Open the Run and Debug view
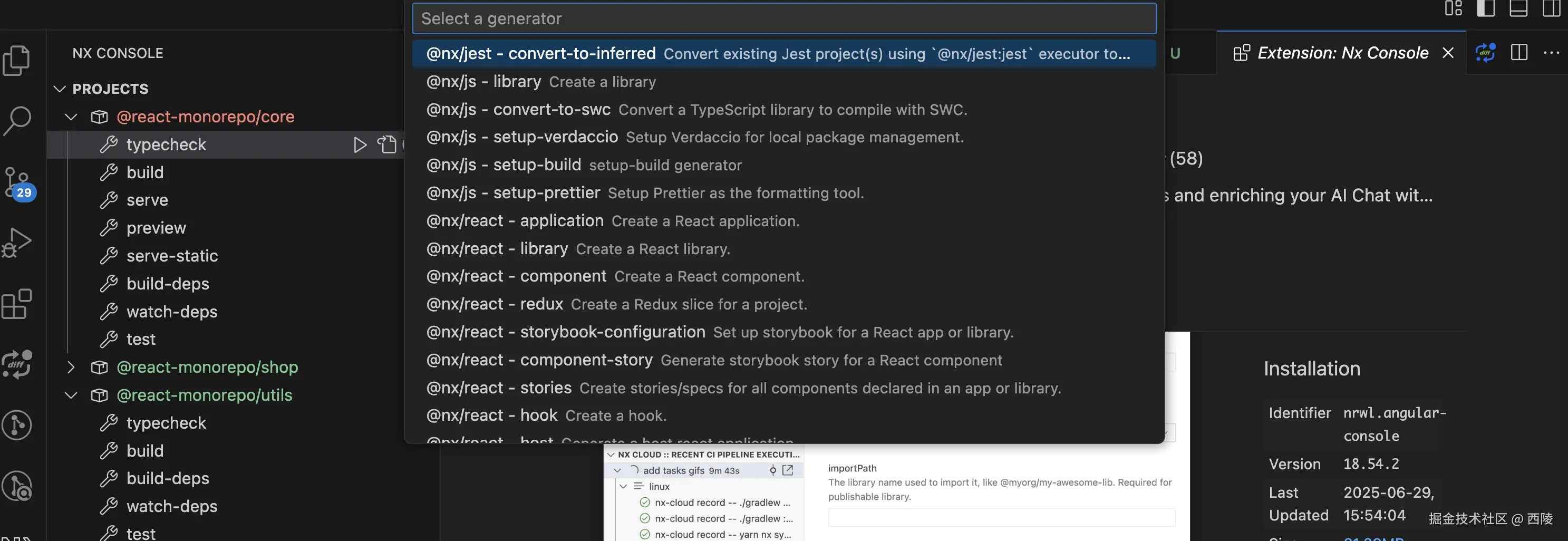Viewport: 1568px width, 541px height. point(17,242)
